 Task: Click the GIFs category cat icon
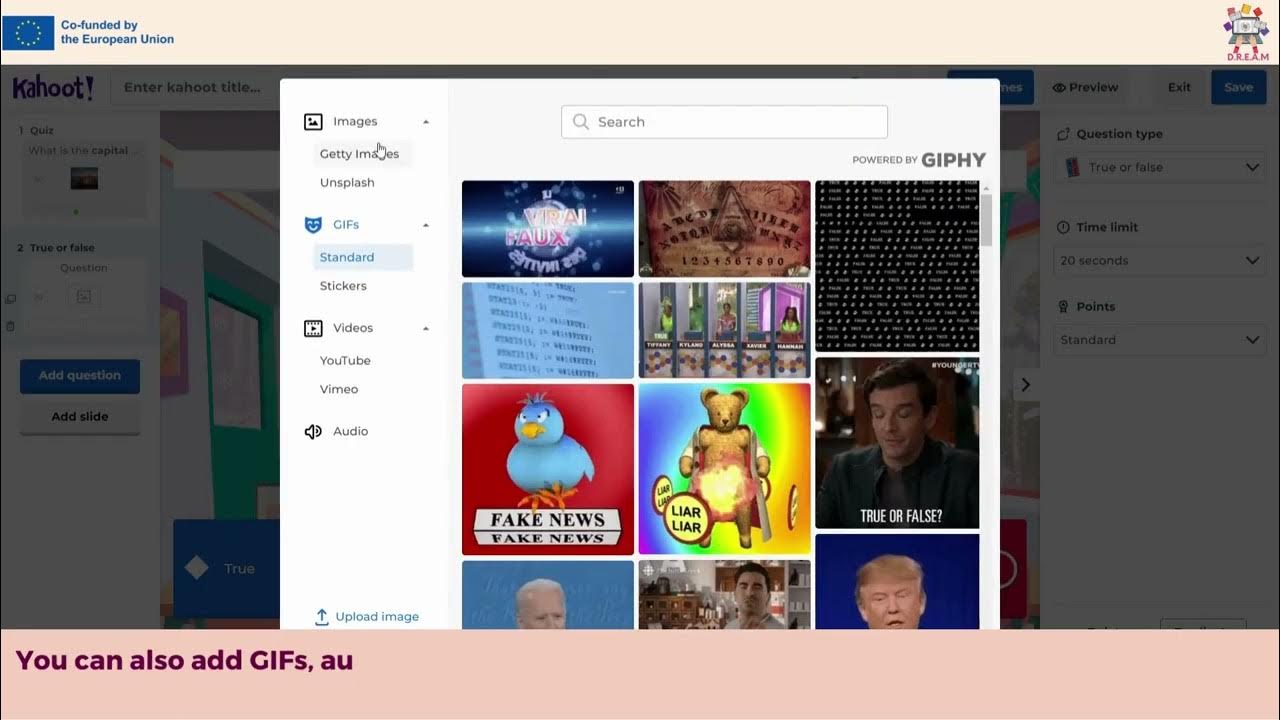(x=313, y=225)
